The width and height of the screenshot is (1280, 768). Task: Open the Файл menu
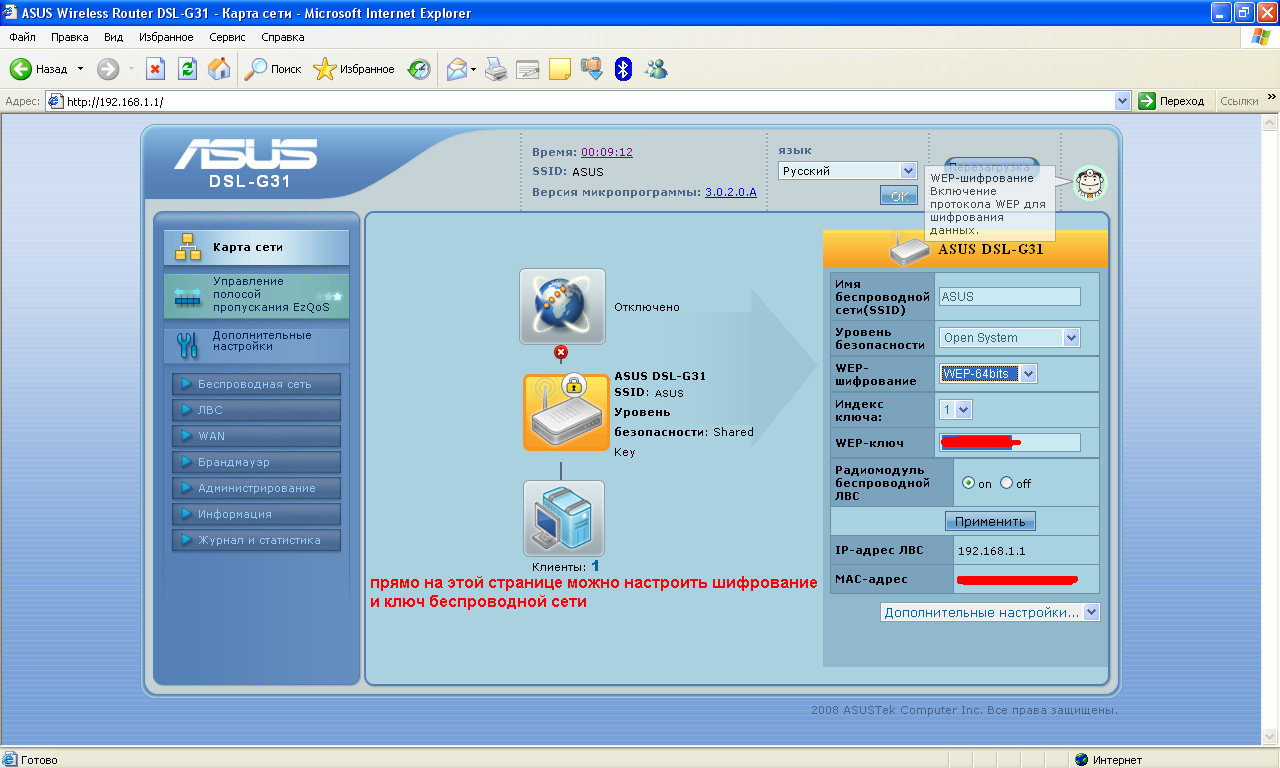pyautogui.click(x=22, y=37)
